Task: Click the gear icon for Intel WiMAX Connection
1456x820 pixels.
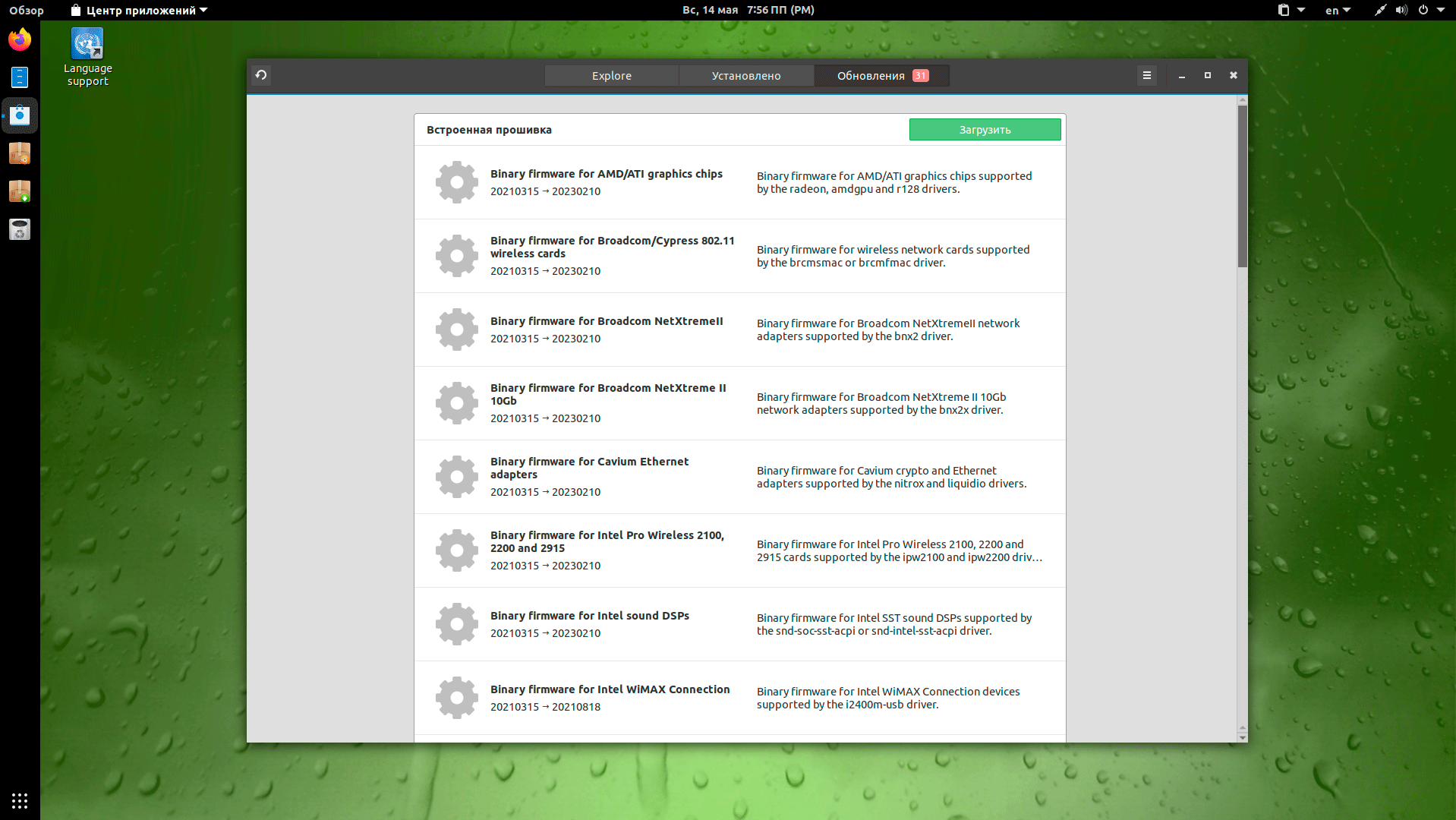Action: pos(457,698)
